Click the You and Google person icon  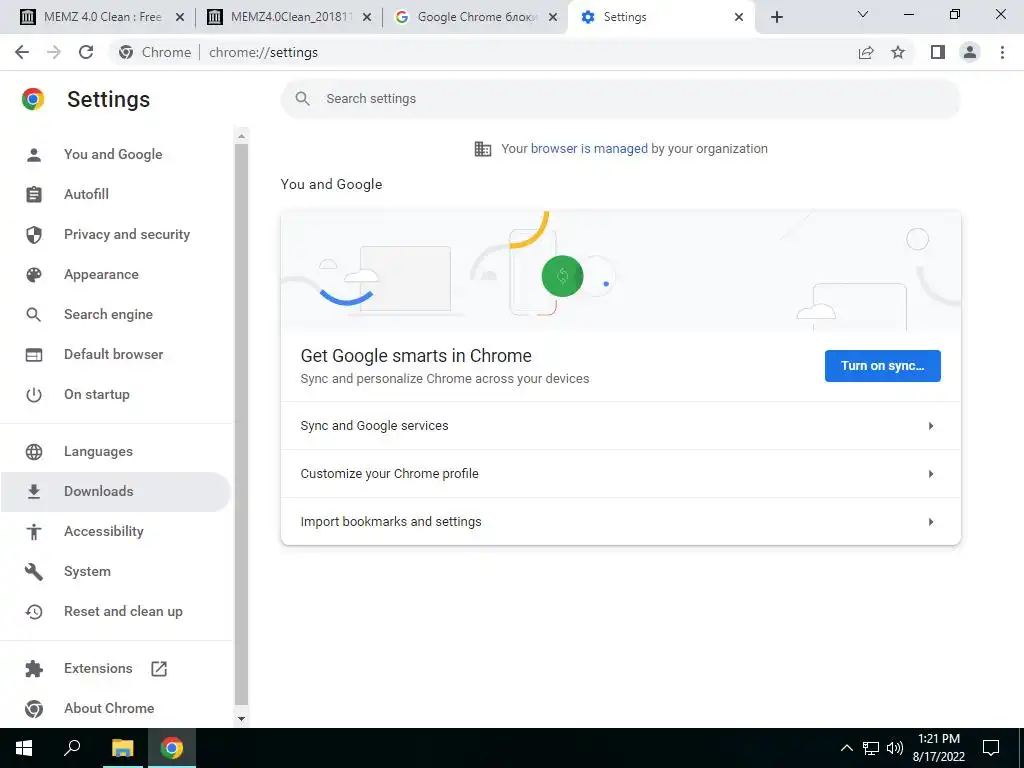34,155
